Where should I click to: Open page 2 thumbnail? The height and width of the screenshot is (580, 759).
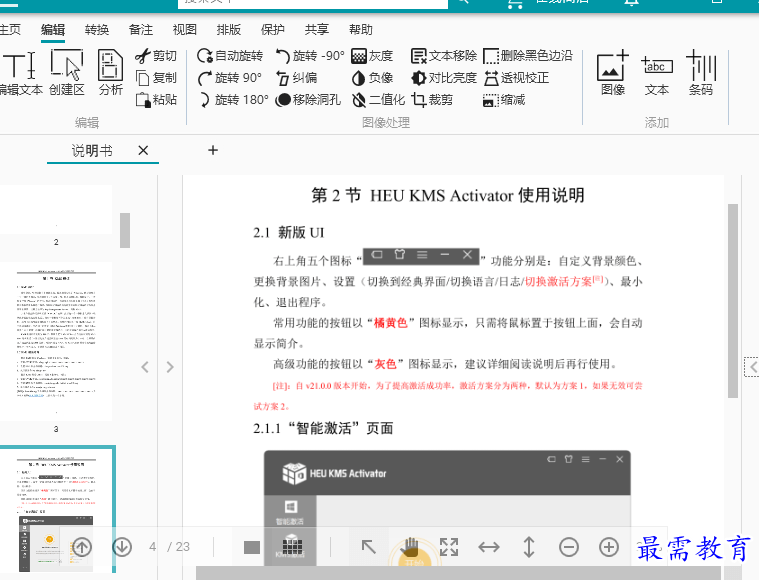56,209
